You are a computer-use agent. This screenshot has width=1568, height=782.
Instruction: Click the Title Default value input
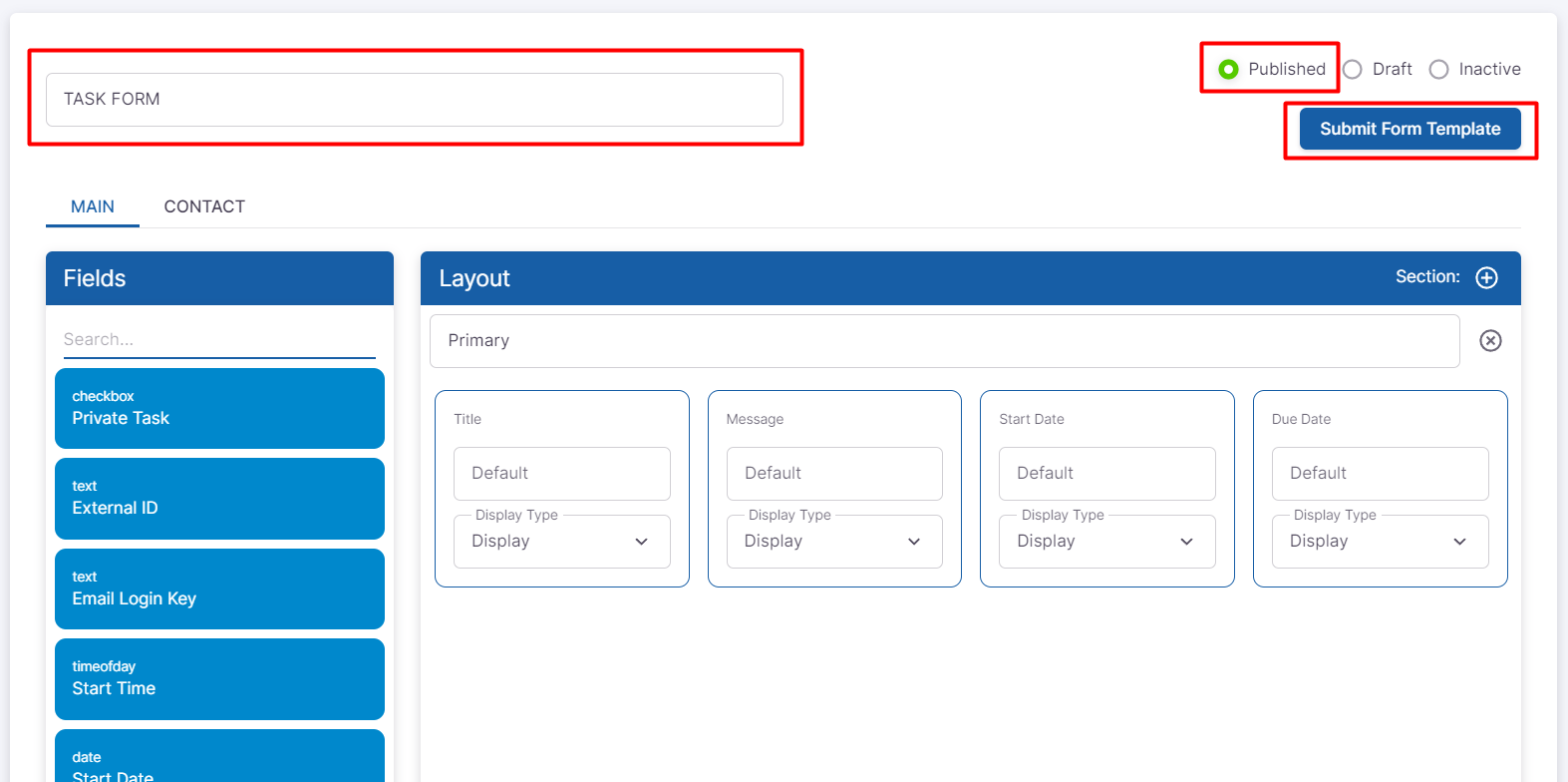(x=561, y=474)
